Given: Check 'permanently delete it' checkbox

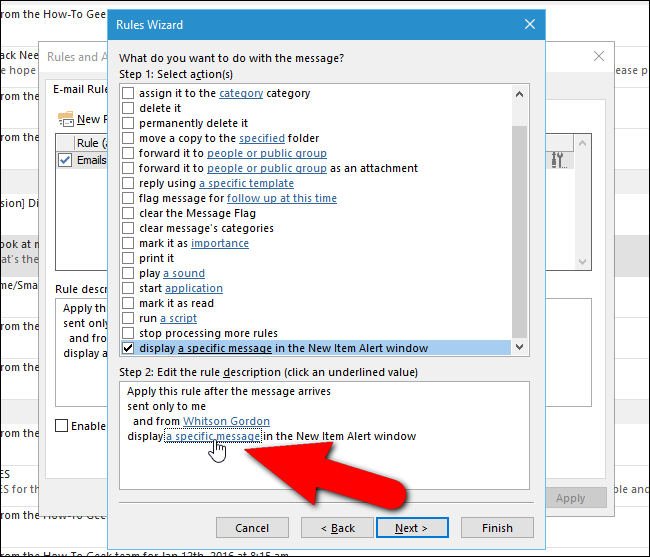Looking at the screenshot, I should 128,123.
